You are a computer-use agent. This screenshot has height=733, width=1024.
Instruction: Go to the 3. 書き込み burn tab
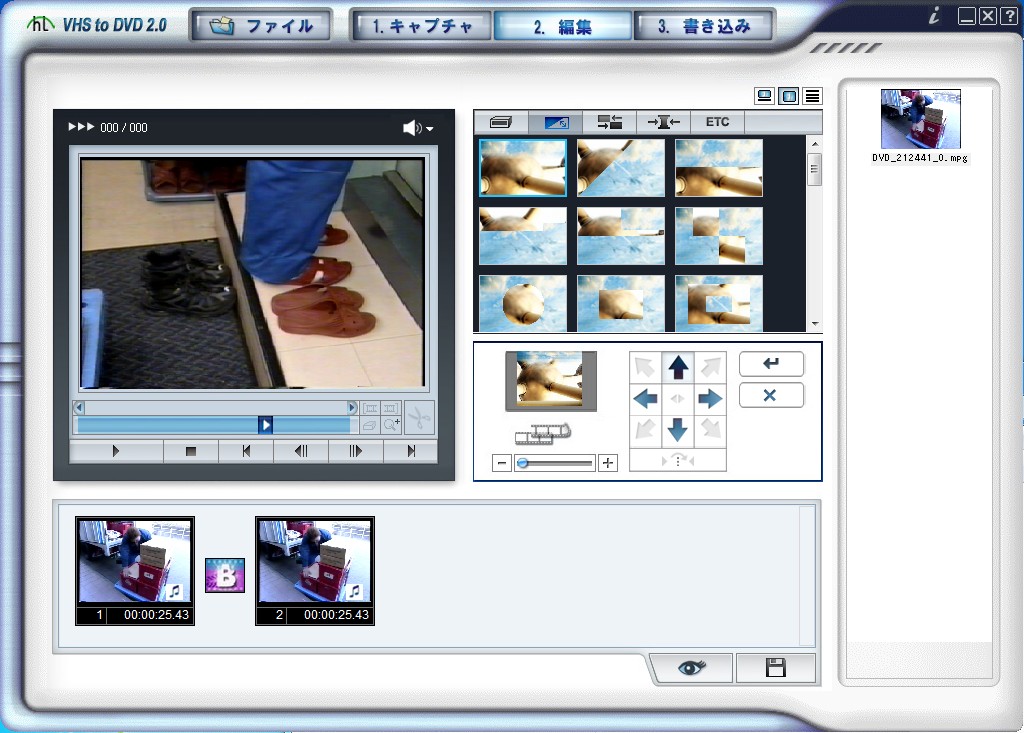703,26
